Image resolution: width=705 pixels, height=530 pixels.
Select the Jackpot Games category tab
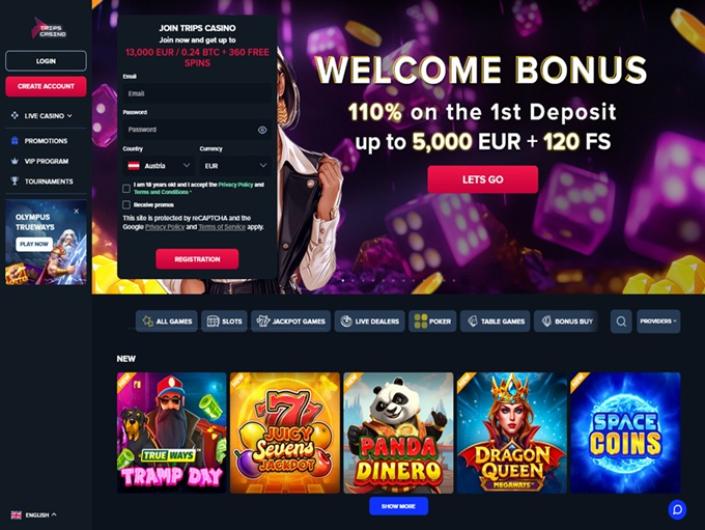click(291, 321)
